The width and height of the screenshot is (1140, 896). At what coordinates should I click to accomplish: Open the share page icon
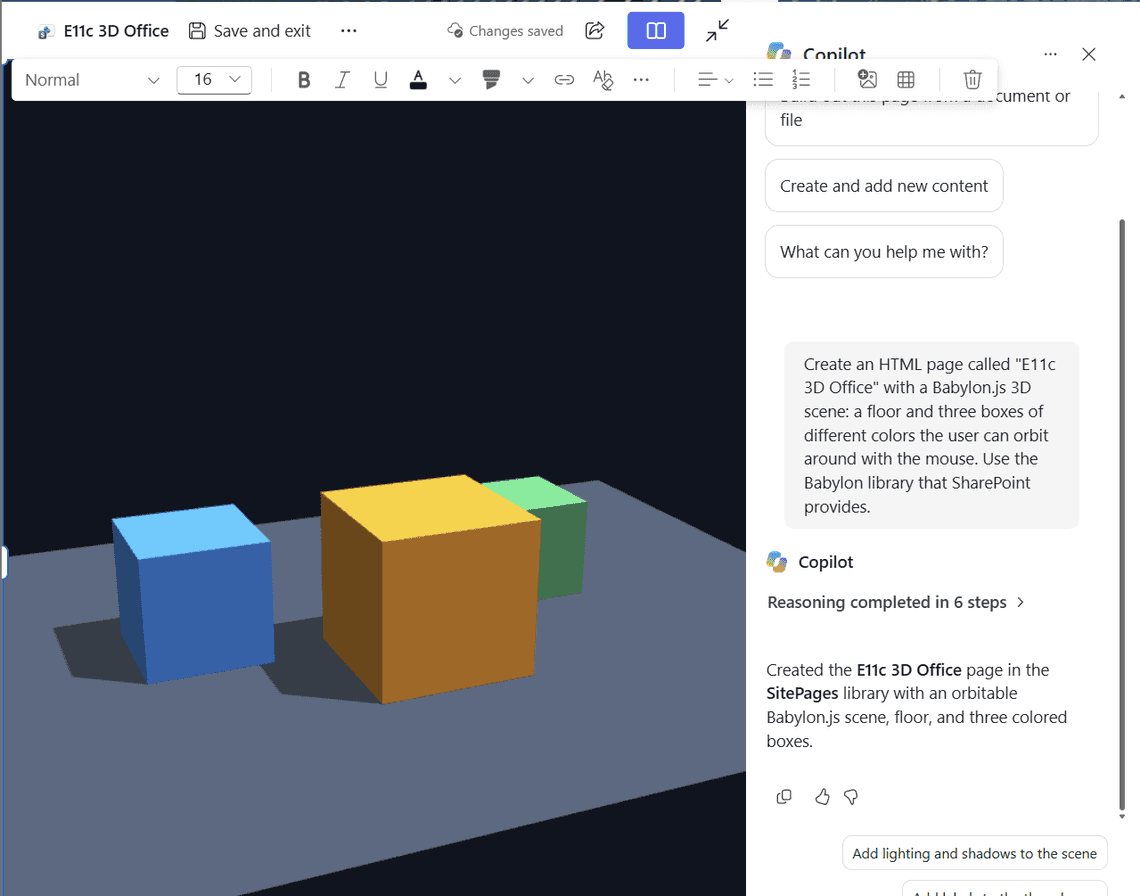[594, 31]
